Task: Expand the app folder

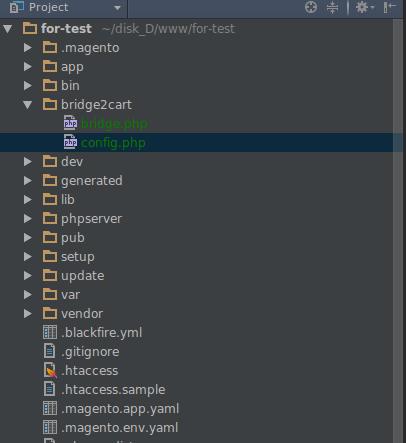Action: pos(28,67)
